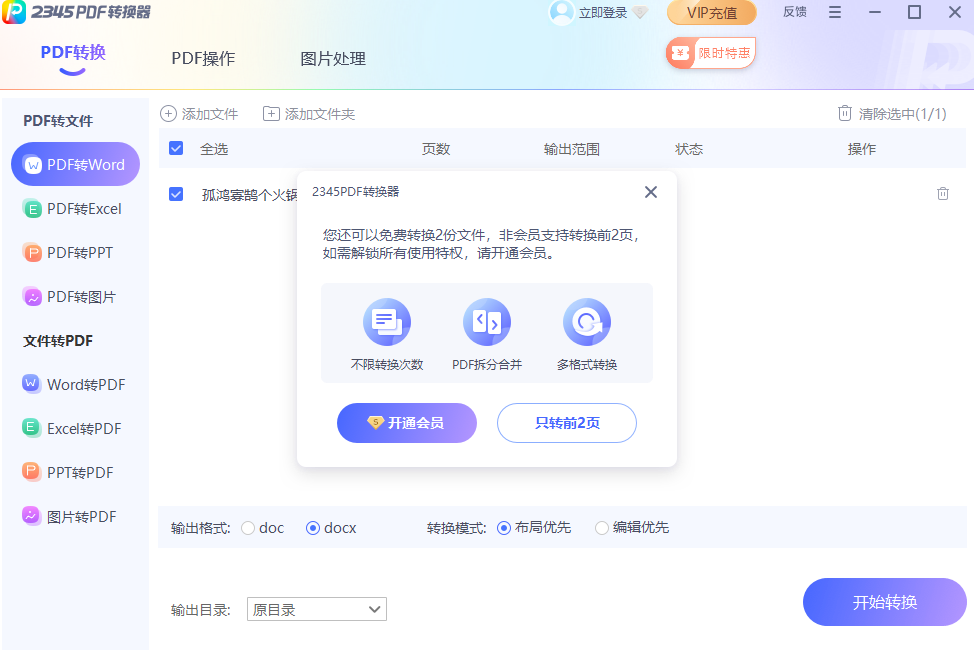Click the add folder icon

click(x=271, y=114)
